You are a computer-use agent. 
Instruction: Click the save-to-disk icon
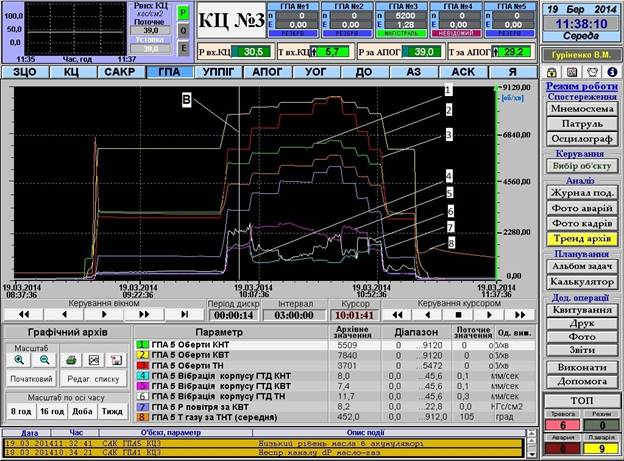click(x=116, y=360)
